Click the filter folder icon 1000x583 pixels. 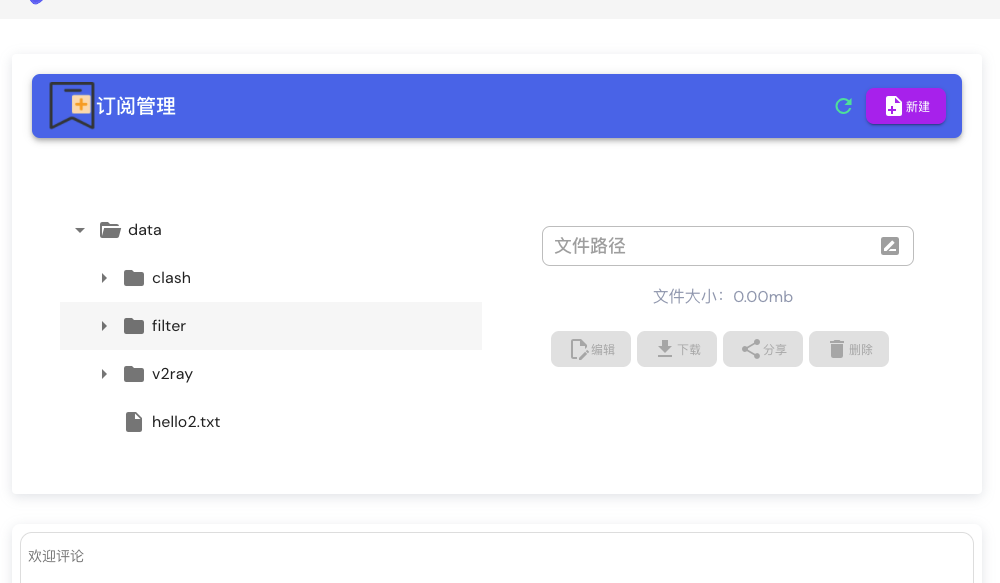(134, 326)
